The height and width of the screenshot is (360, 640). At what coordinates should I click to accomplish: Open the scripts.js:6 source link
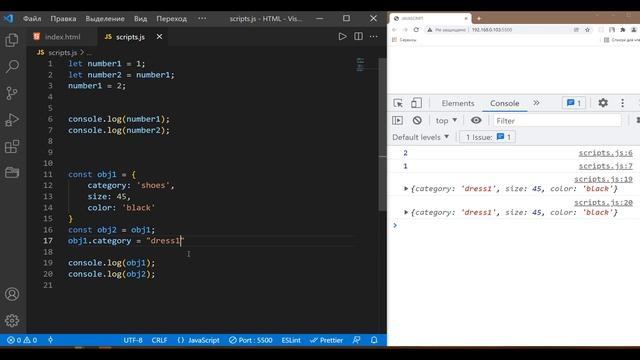point(605,153)
